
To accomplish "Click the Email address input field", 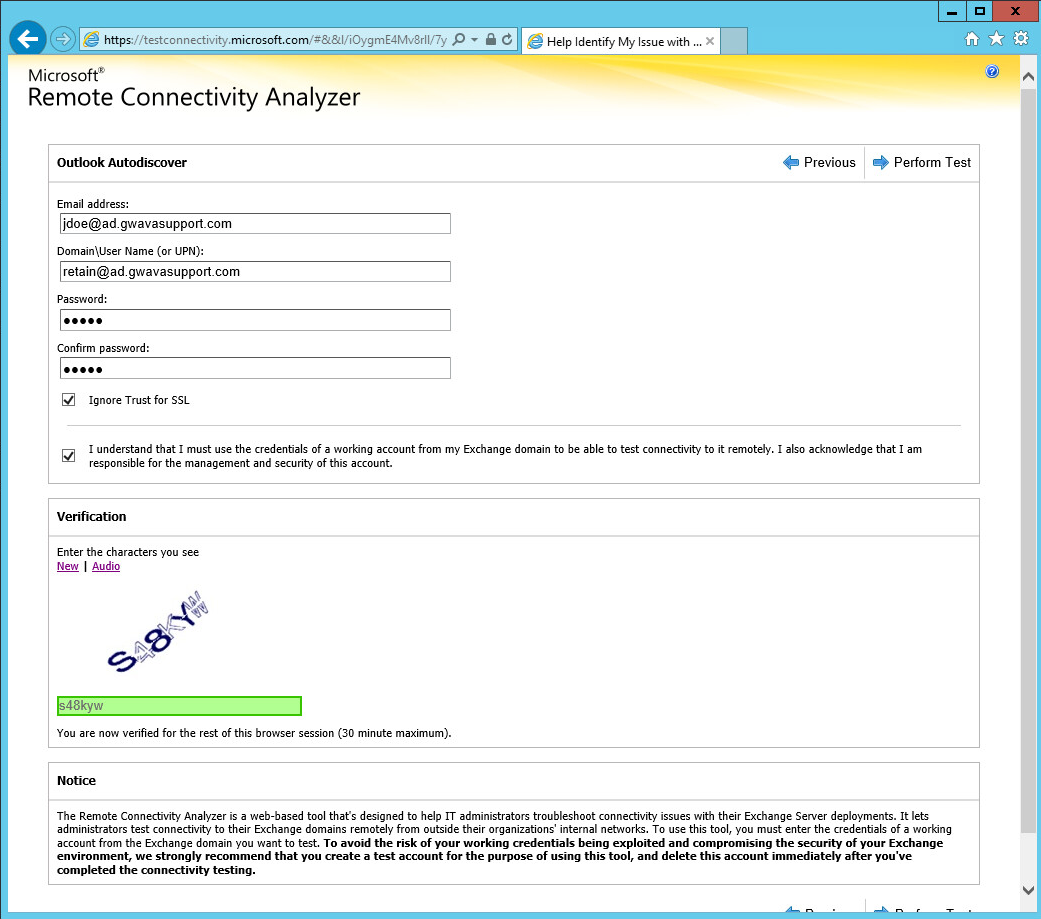I will [x=254, y=223].
